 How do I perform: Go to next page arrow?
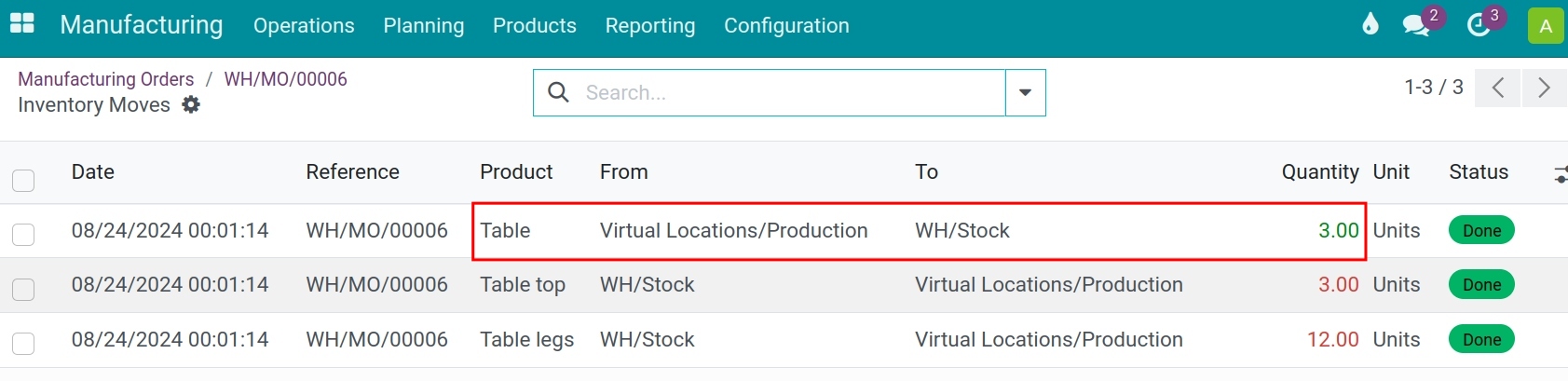click(1544, 88)
